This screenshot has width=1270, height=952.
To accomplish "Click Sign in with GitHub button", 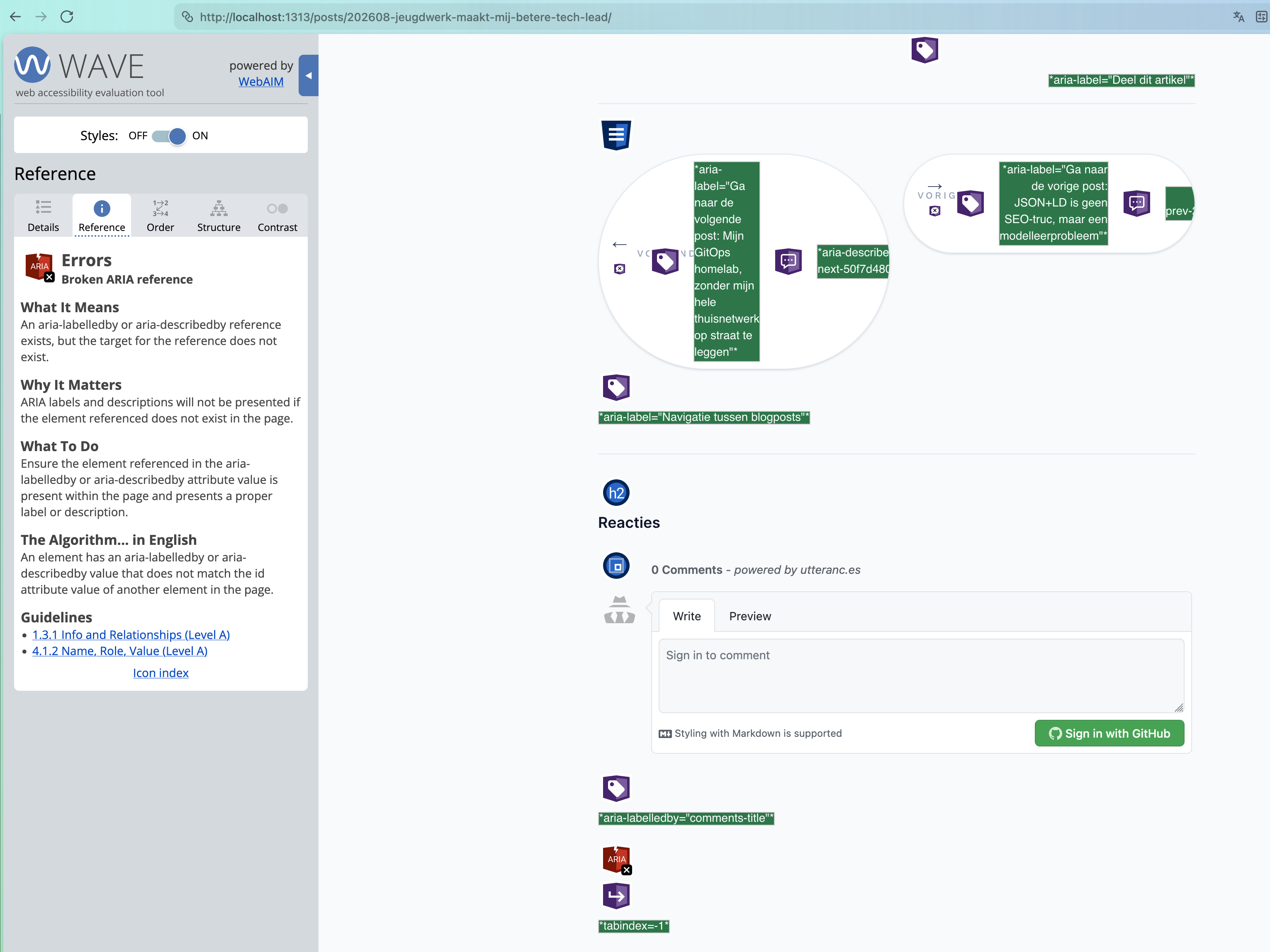I will tap(1109, 733).
